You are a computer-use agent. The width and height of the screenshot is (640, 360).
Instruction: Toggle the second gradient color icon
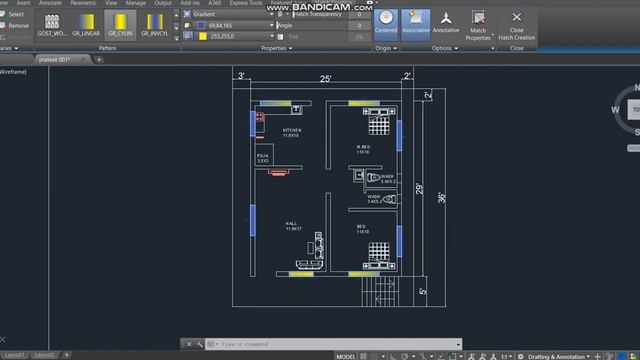[187, 36]
